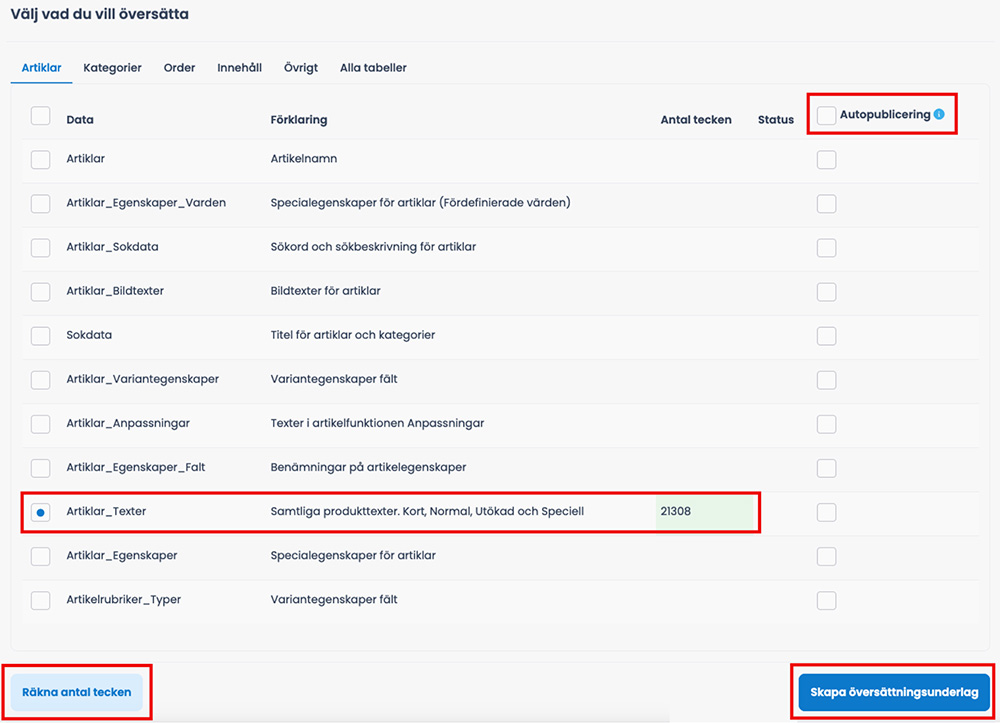The height and width of the screenshot is (723, 1000).
Task: Switch to the Kategorier tab
Action: click(x=112, y=68)
